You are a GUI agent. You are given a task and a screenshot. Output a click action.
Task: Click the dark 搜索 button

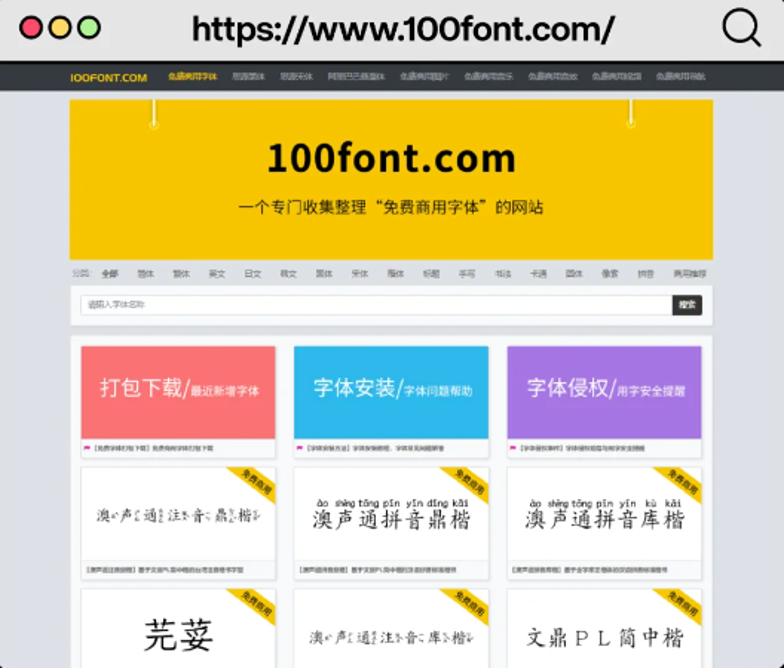tap(687, 305)
